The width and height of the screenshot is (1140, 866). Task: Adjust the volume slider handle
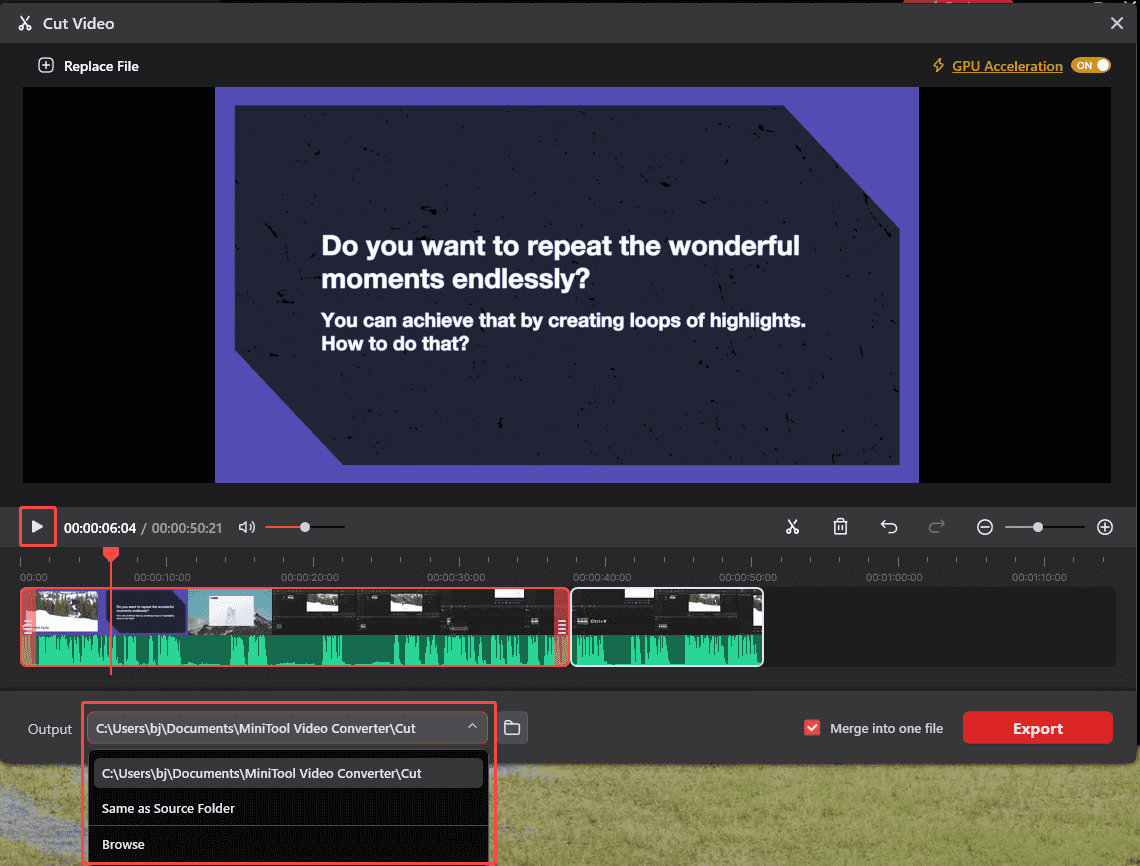click(x=305, y=527)
